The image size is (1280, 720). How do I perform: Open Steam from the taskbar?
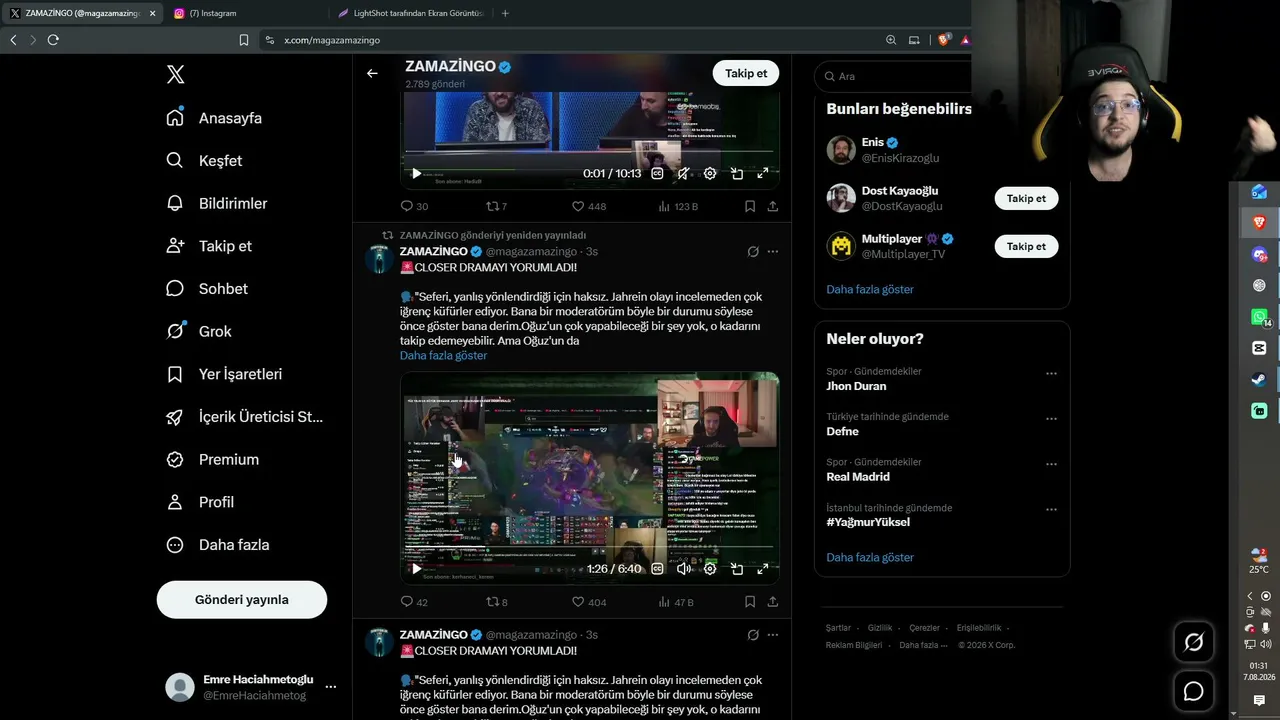pyautogui.click(x=1259, y=380)
